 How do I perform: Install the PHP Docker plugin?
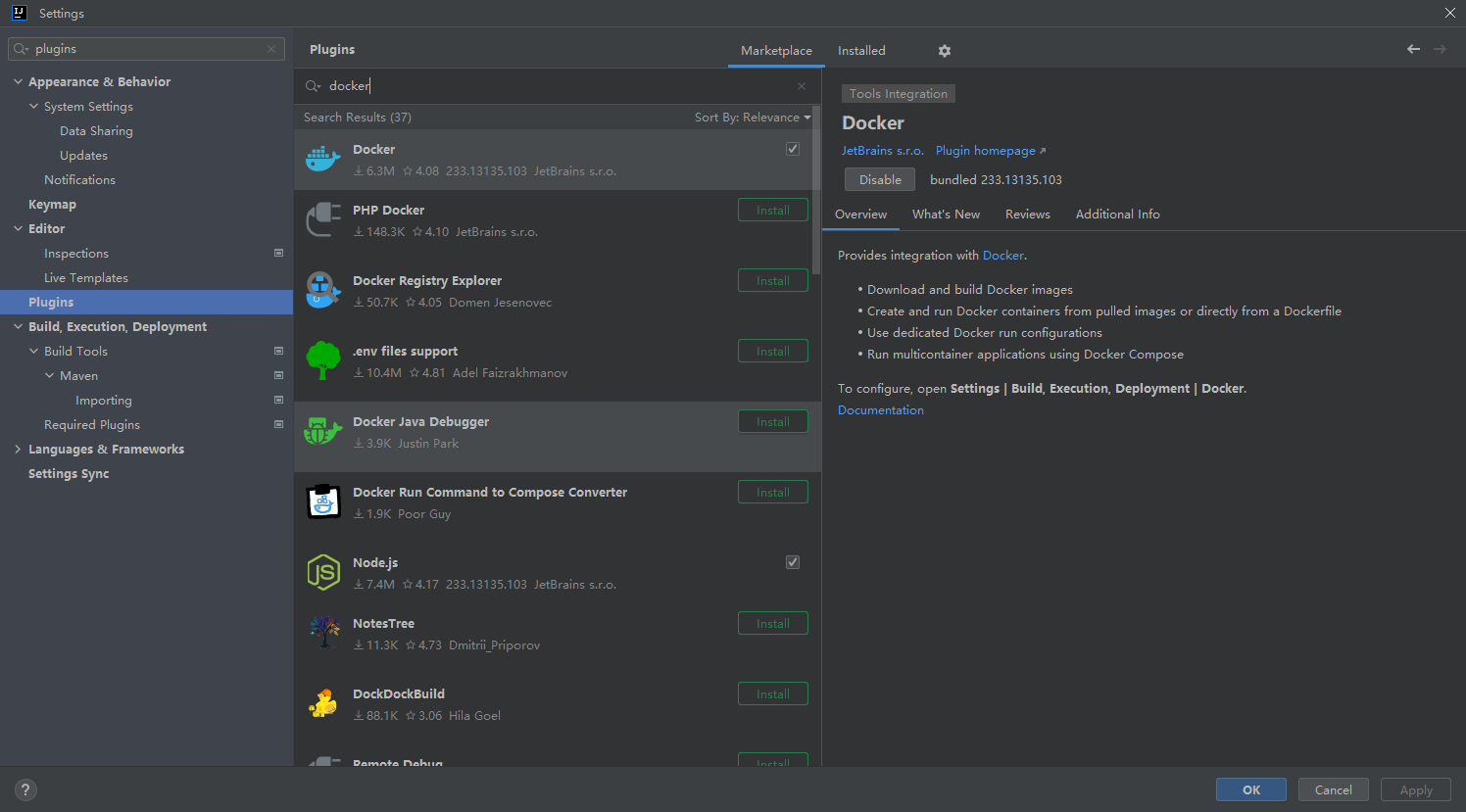772,211
